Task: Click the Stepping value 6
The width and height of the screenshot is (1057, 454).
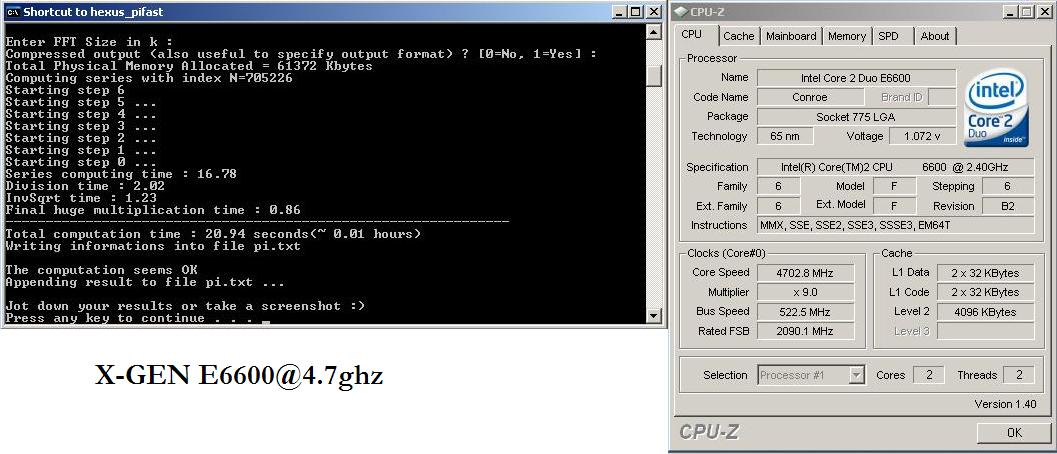Action: point(1008,186)
